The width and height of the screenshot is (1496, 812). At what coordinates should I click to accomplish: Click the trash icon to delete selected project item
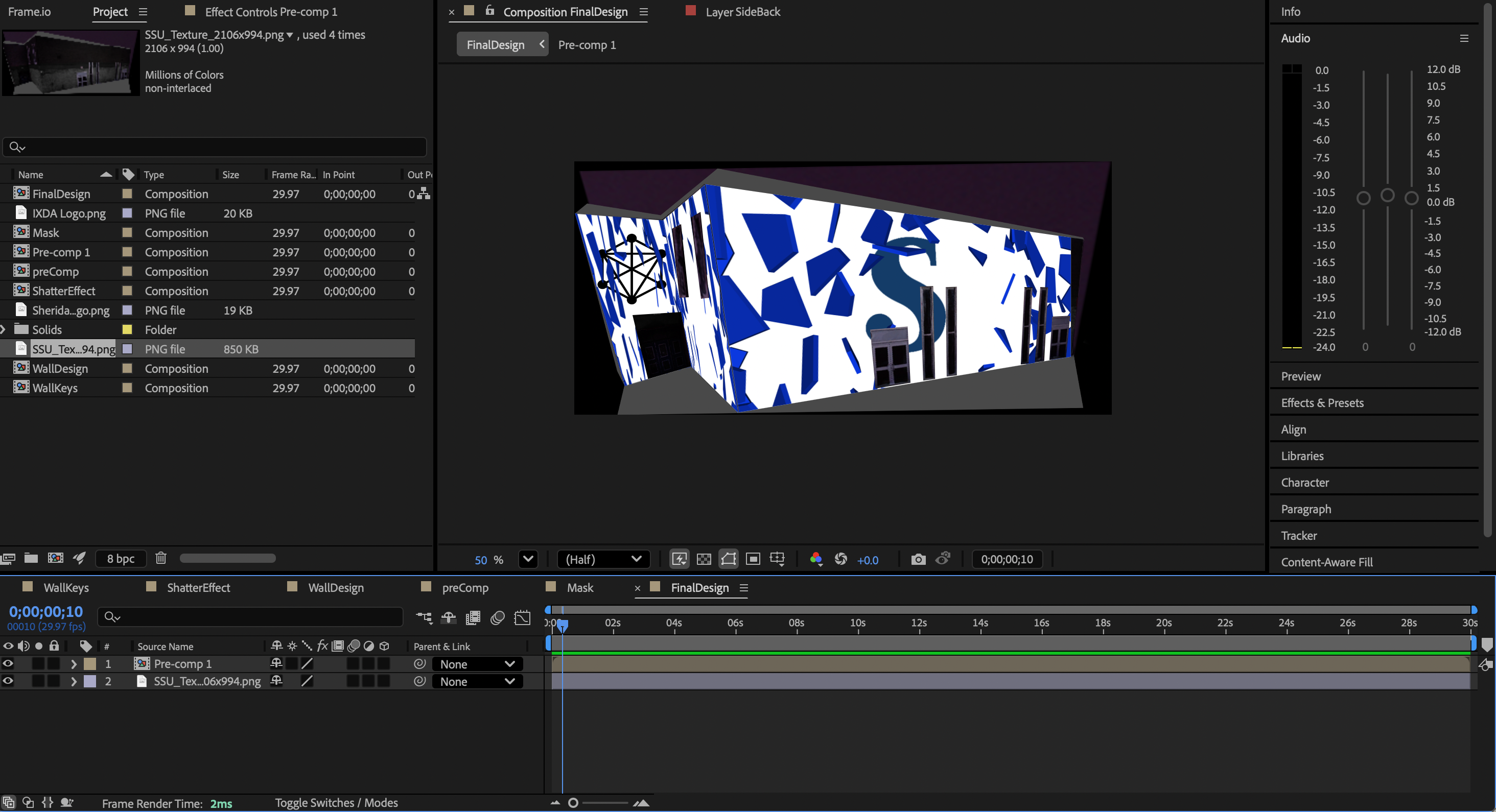coord(161,558)
